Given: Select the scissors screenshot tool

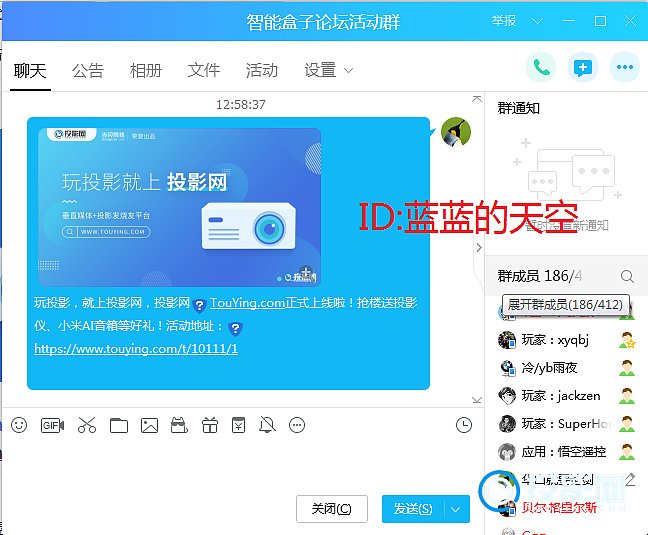Looking at the screenshot, I should tap(87, 425).
